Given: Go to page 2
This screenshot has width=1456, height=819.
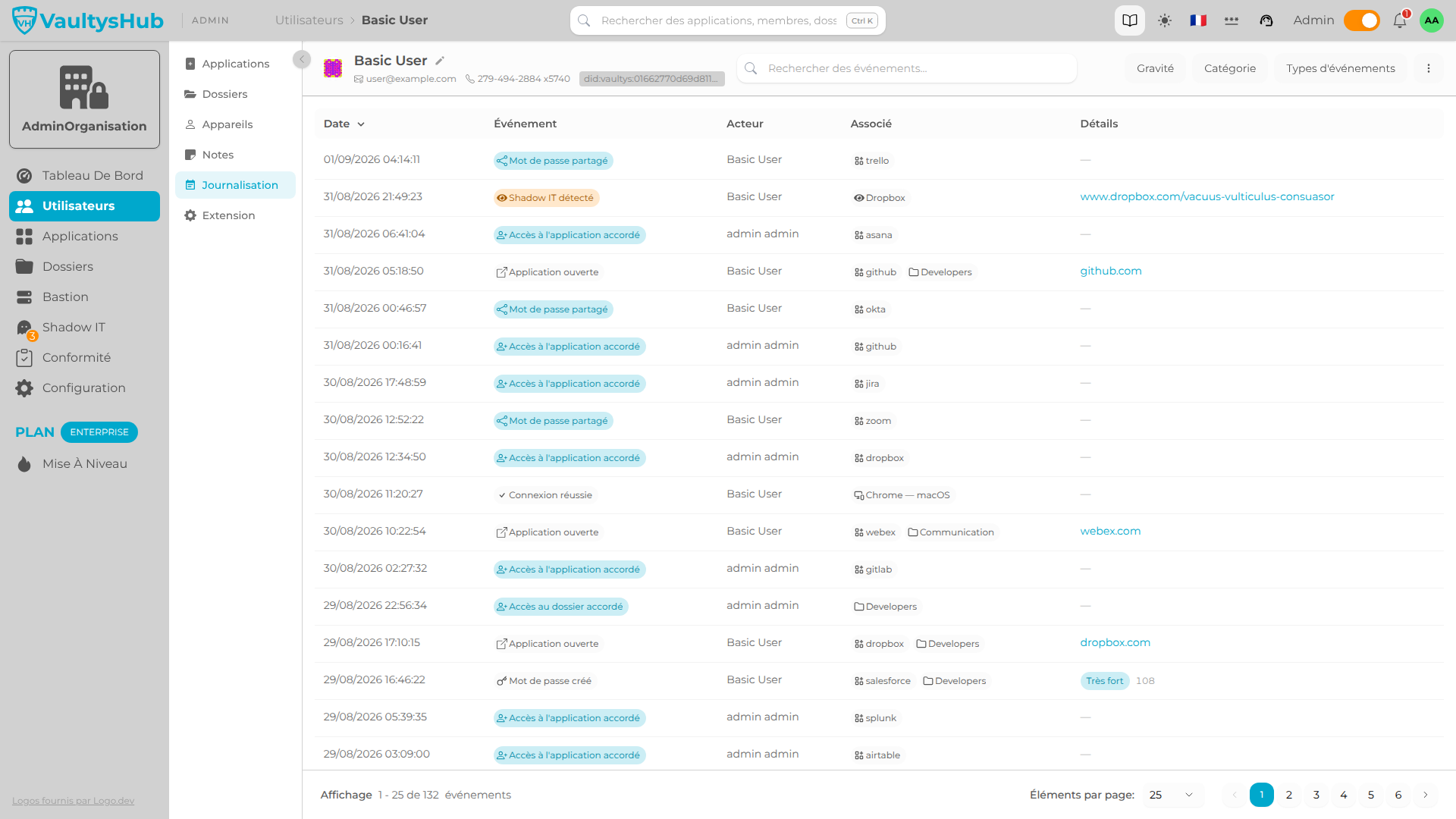Looking at the screenshot, I should 1289,795.
